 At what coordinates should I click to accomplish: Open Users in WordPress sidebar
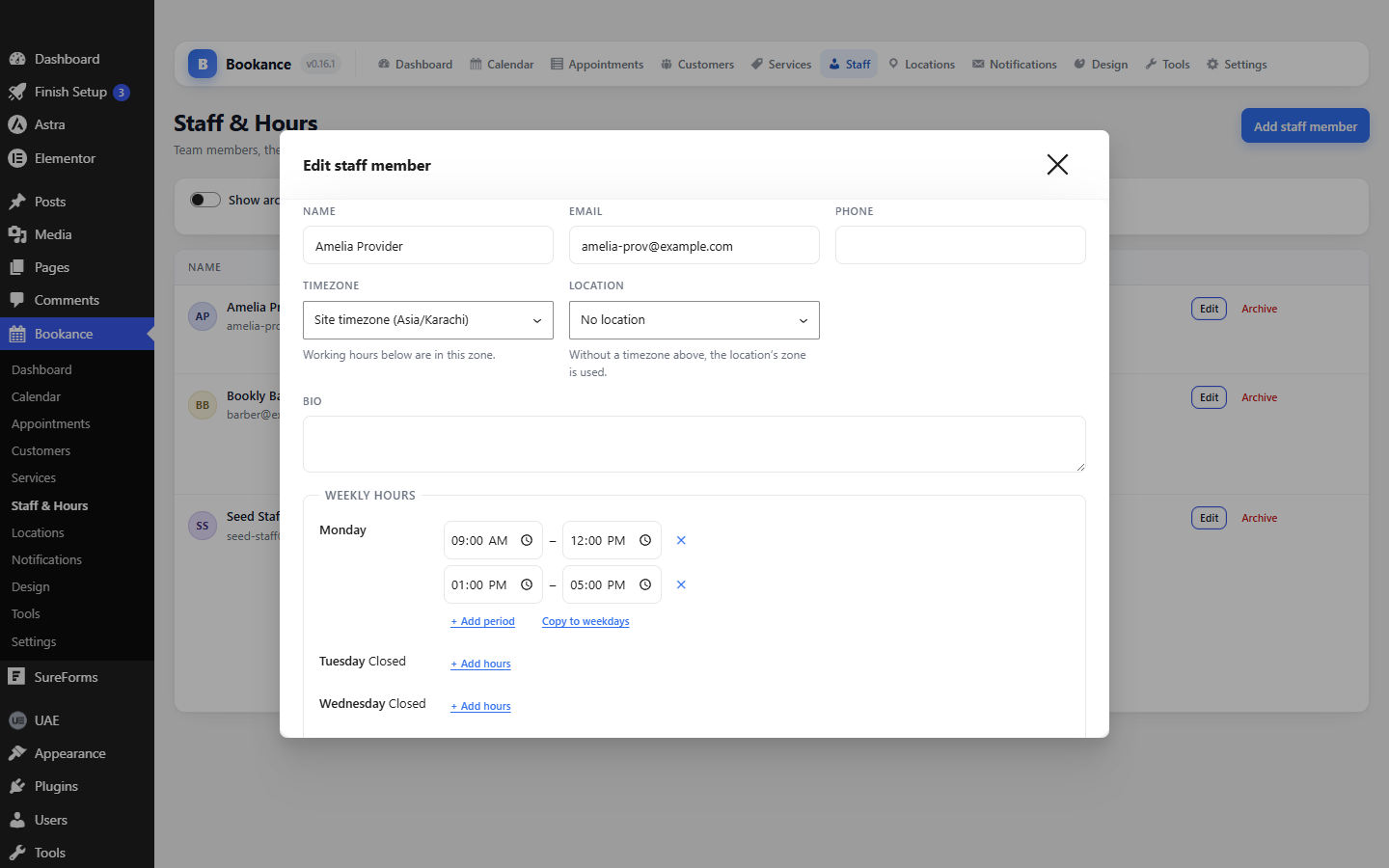pyautogui.click(x=77, y=820)
